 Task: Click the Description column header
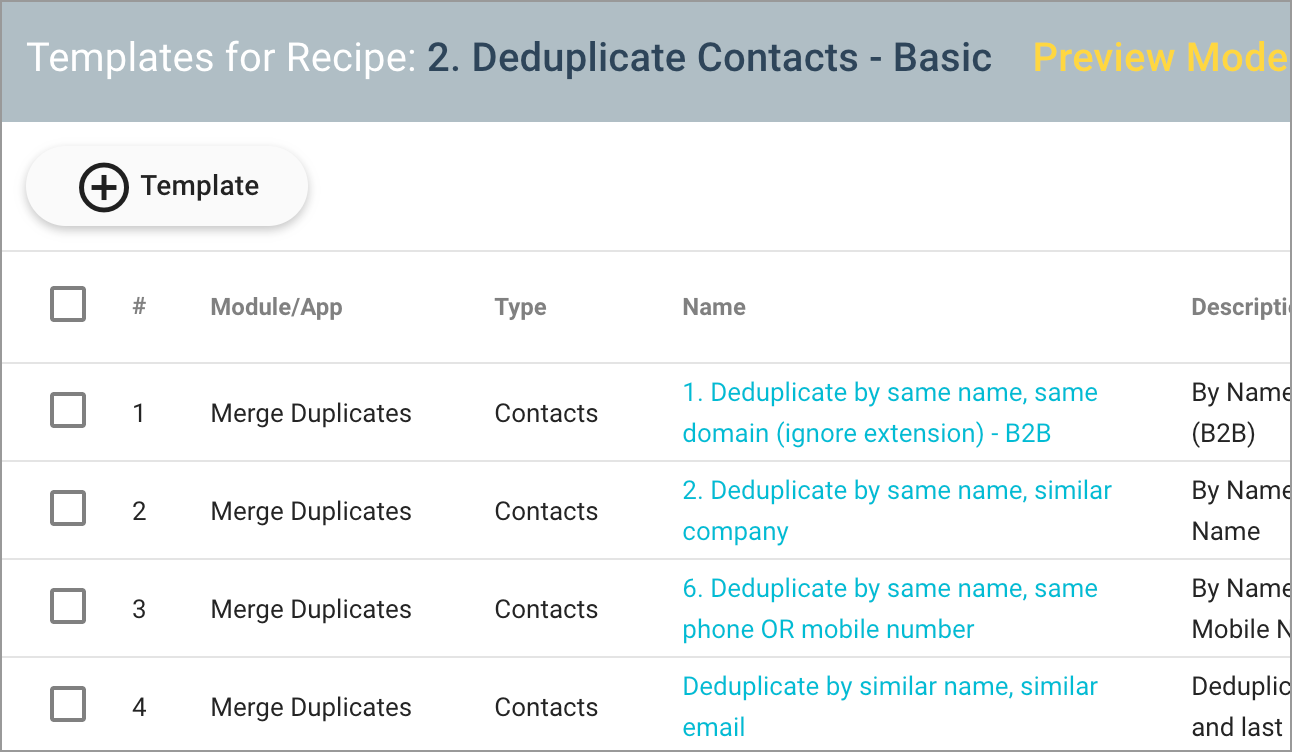click(1238, 307)
